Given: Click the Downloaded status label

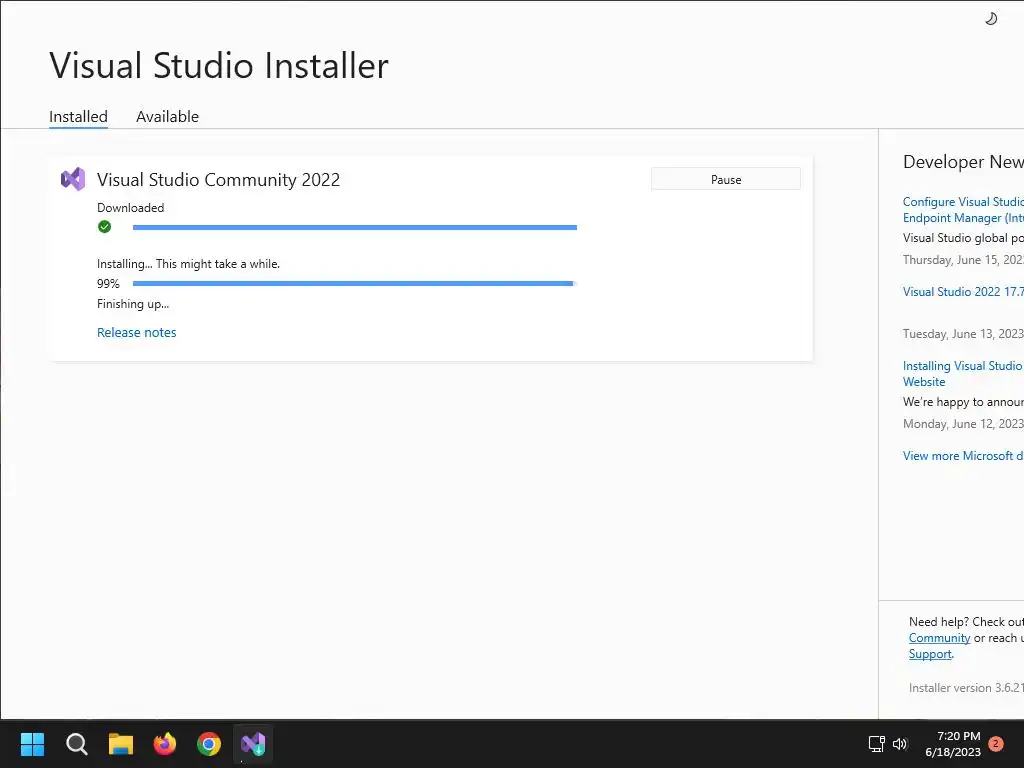Looking at the screenshot, I should click(131, 208).
